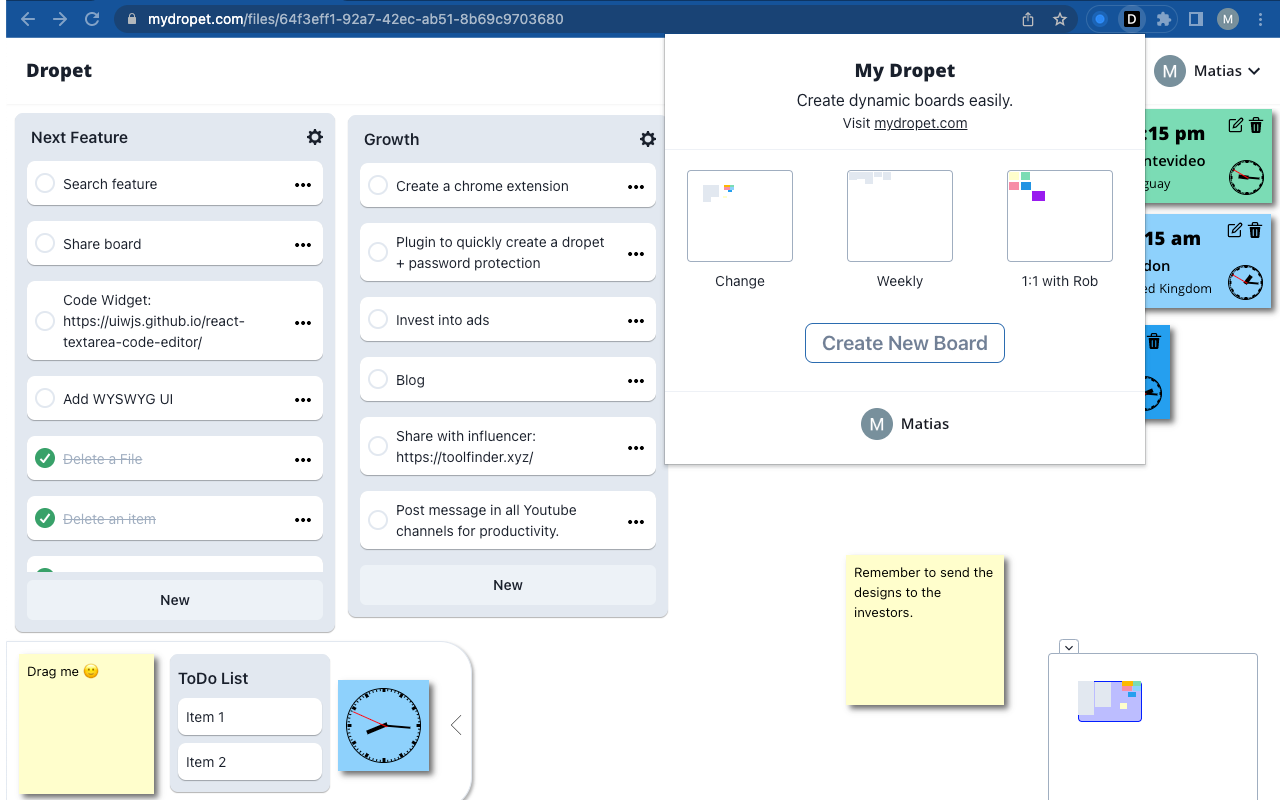The image size is (1280, 800).
Task: Check off Add WYSWYG UI item
Action: (45, 399)
